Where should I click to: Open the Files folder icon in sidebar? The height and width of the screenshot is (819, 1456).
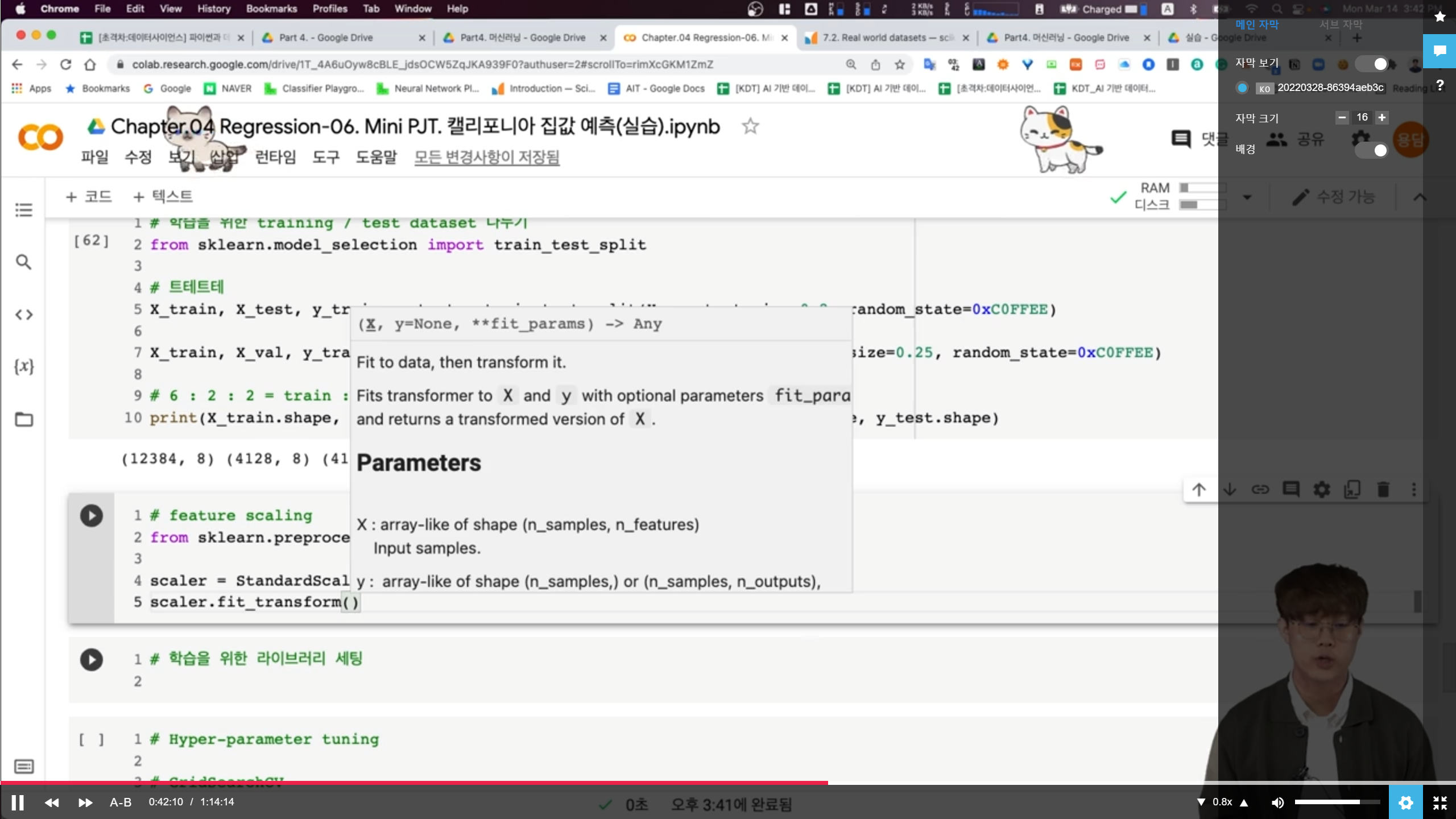(x=23, y=420)
